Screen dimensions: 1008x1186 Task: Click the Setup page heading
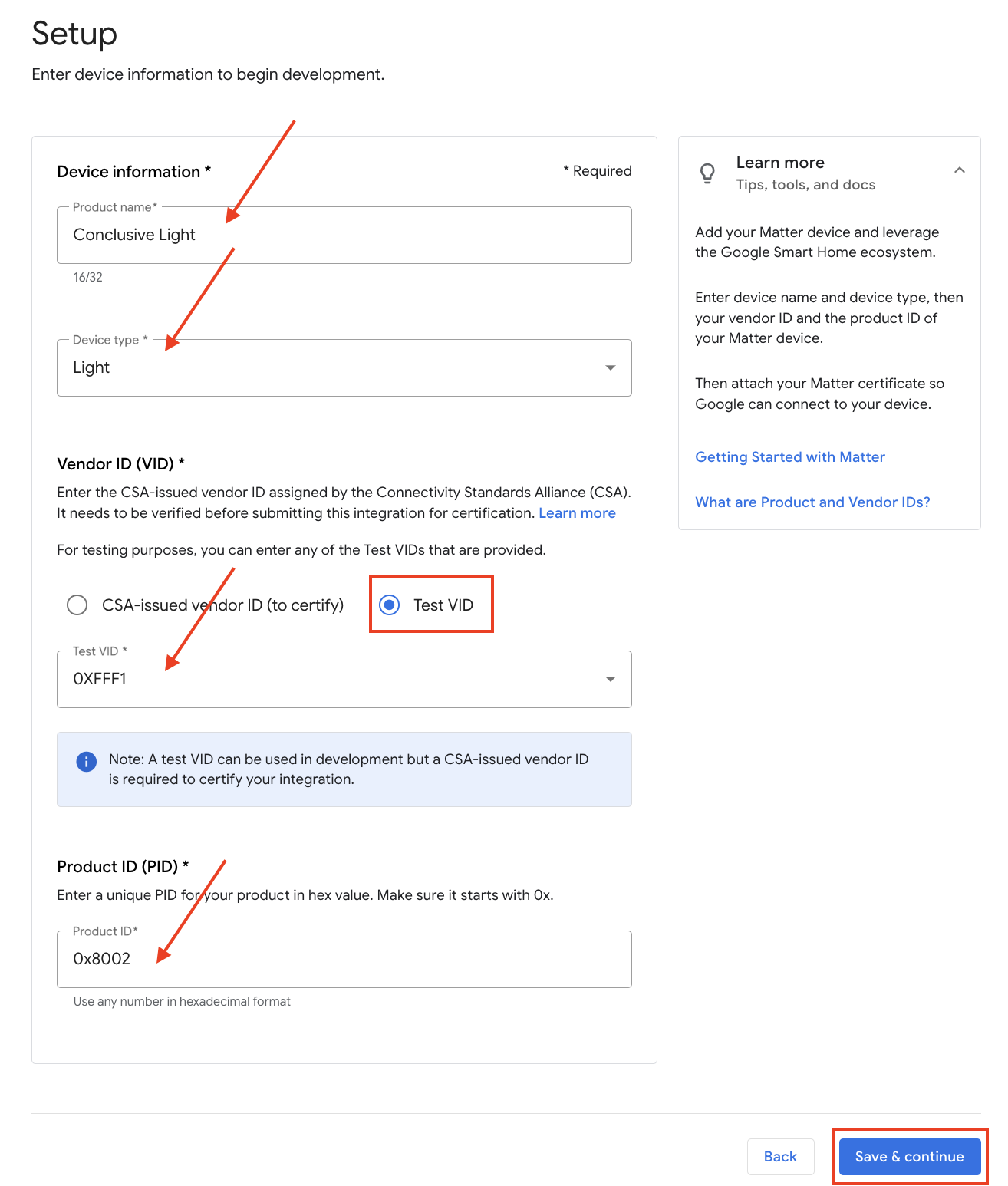coord(74,34)
